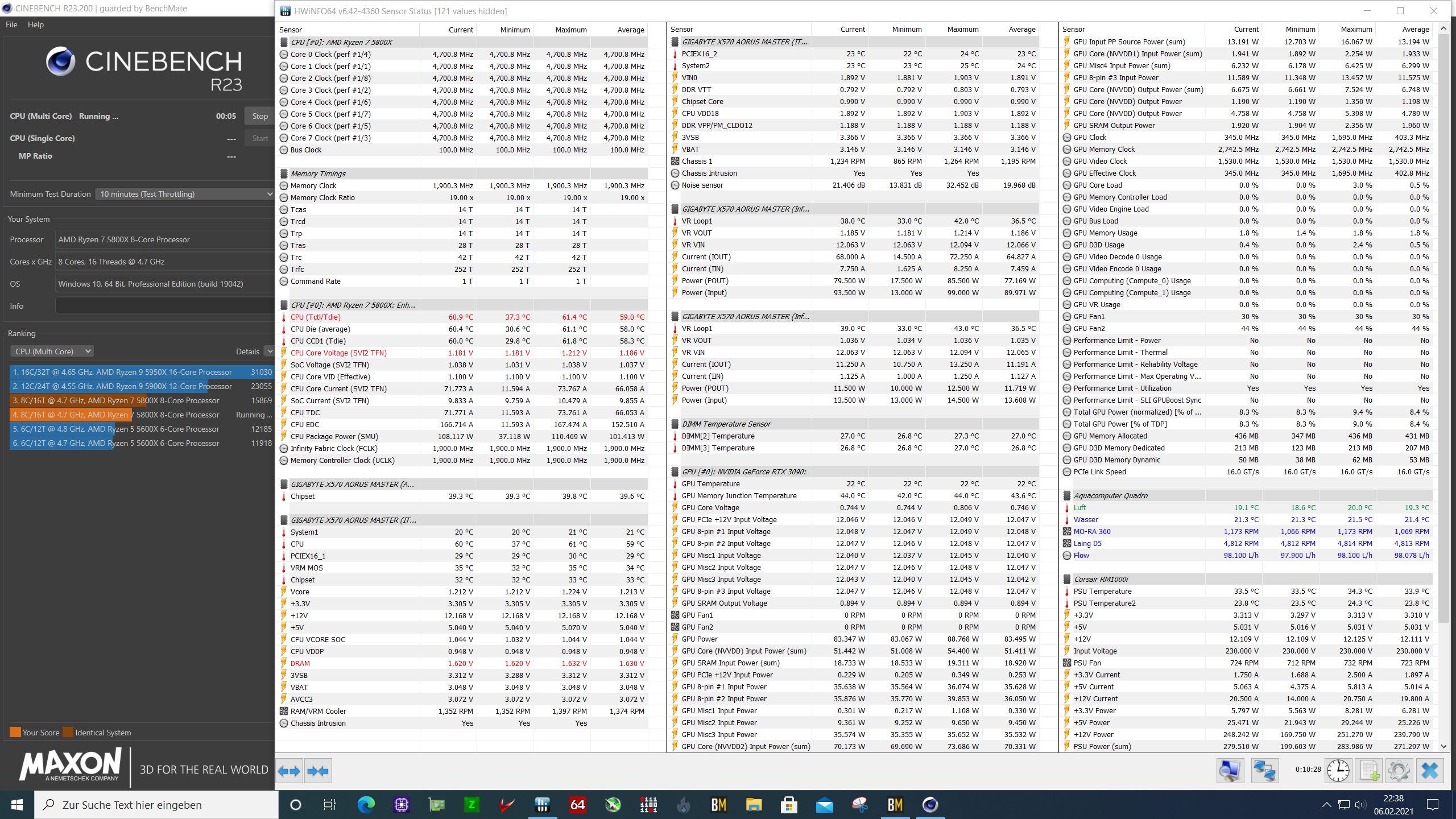
Task: Click the Info text field in Cinebench
Action: coord(165,306)
